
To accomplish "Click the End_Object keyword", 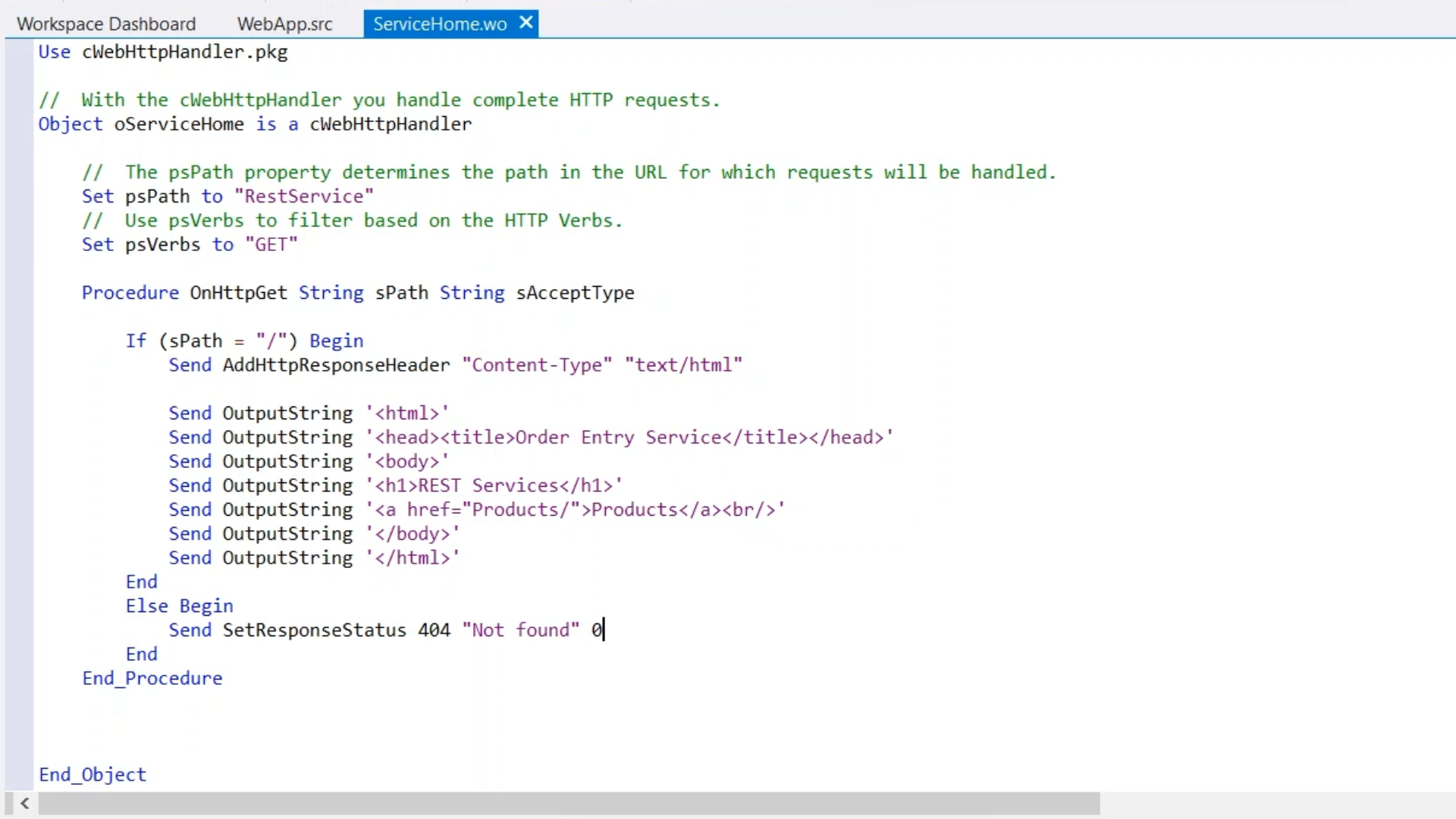I will click(x=93, y=775).
